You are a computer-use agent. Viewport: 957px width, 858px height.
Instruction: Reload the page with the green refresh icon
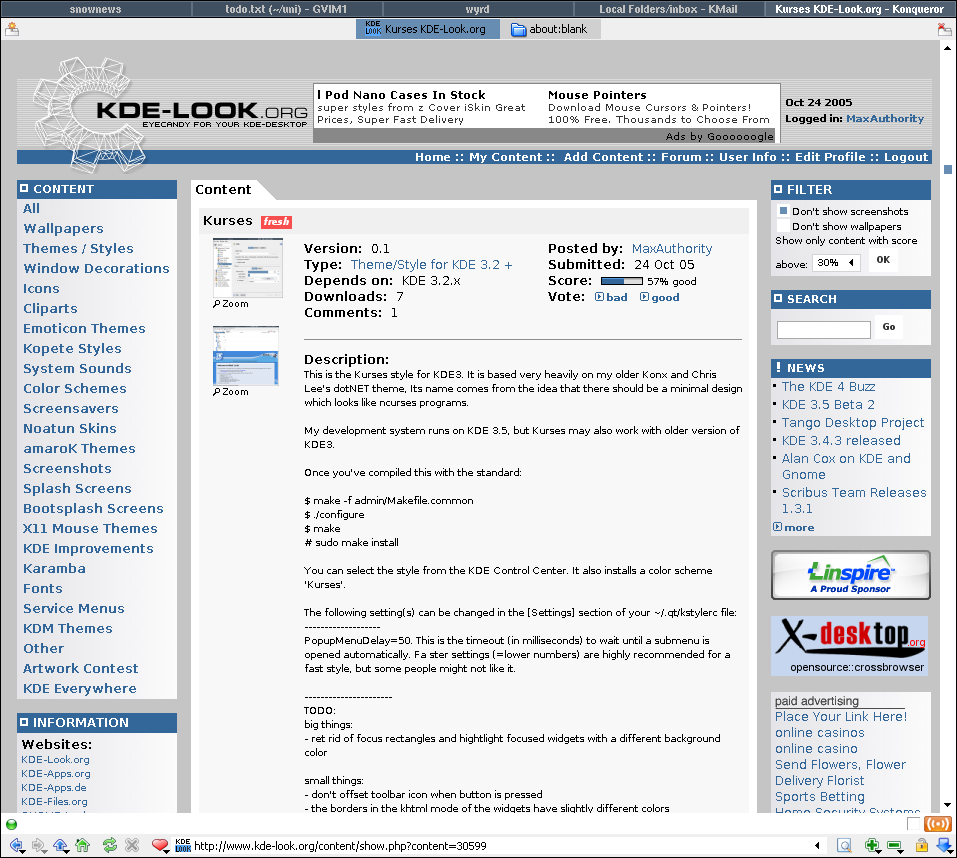point(110,845)
